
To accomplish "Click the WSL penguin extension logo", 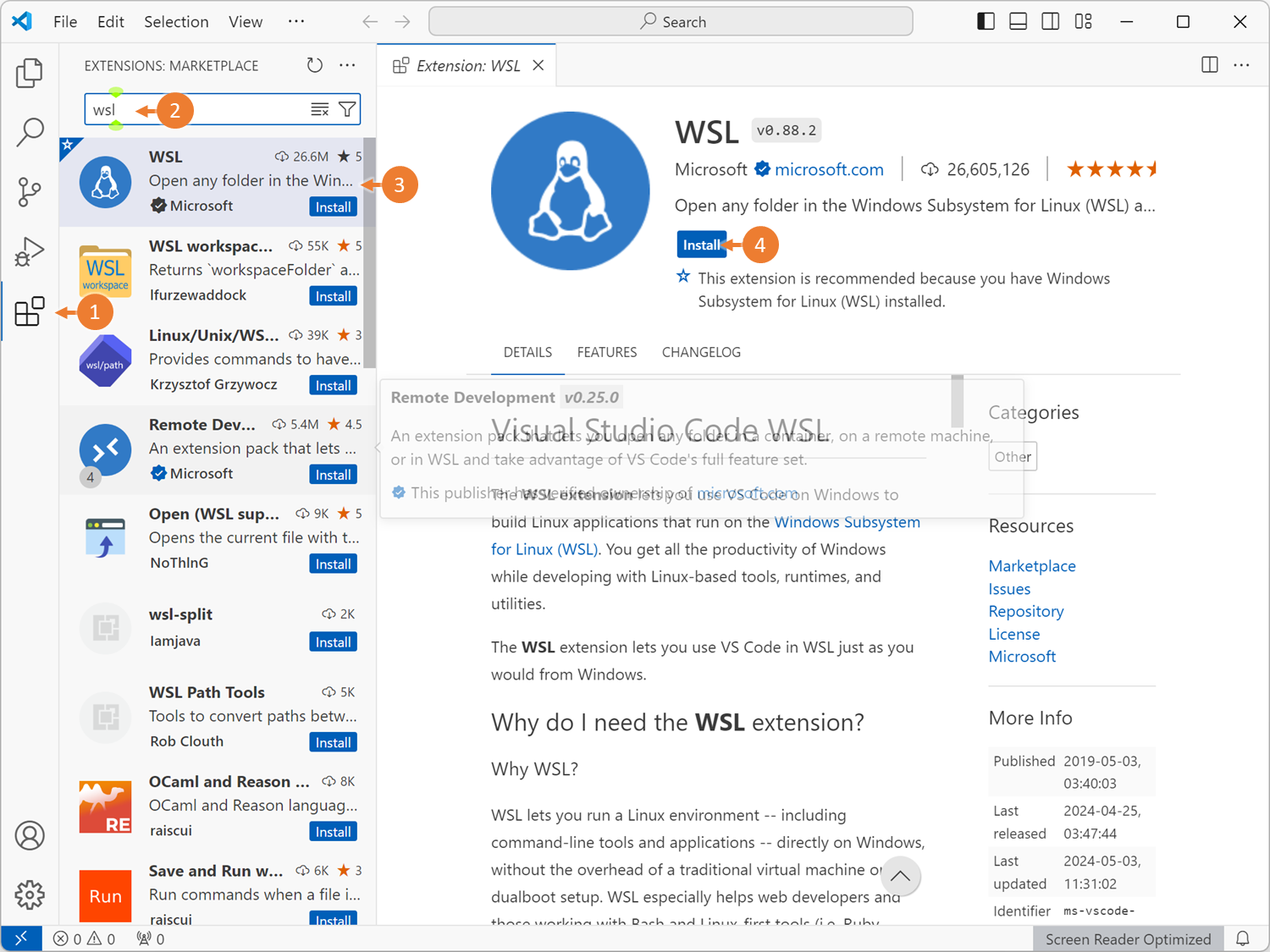I will point(570,190).
